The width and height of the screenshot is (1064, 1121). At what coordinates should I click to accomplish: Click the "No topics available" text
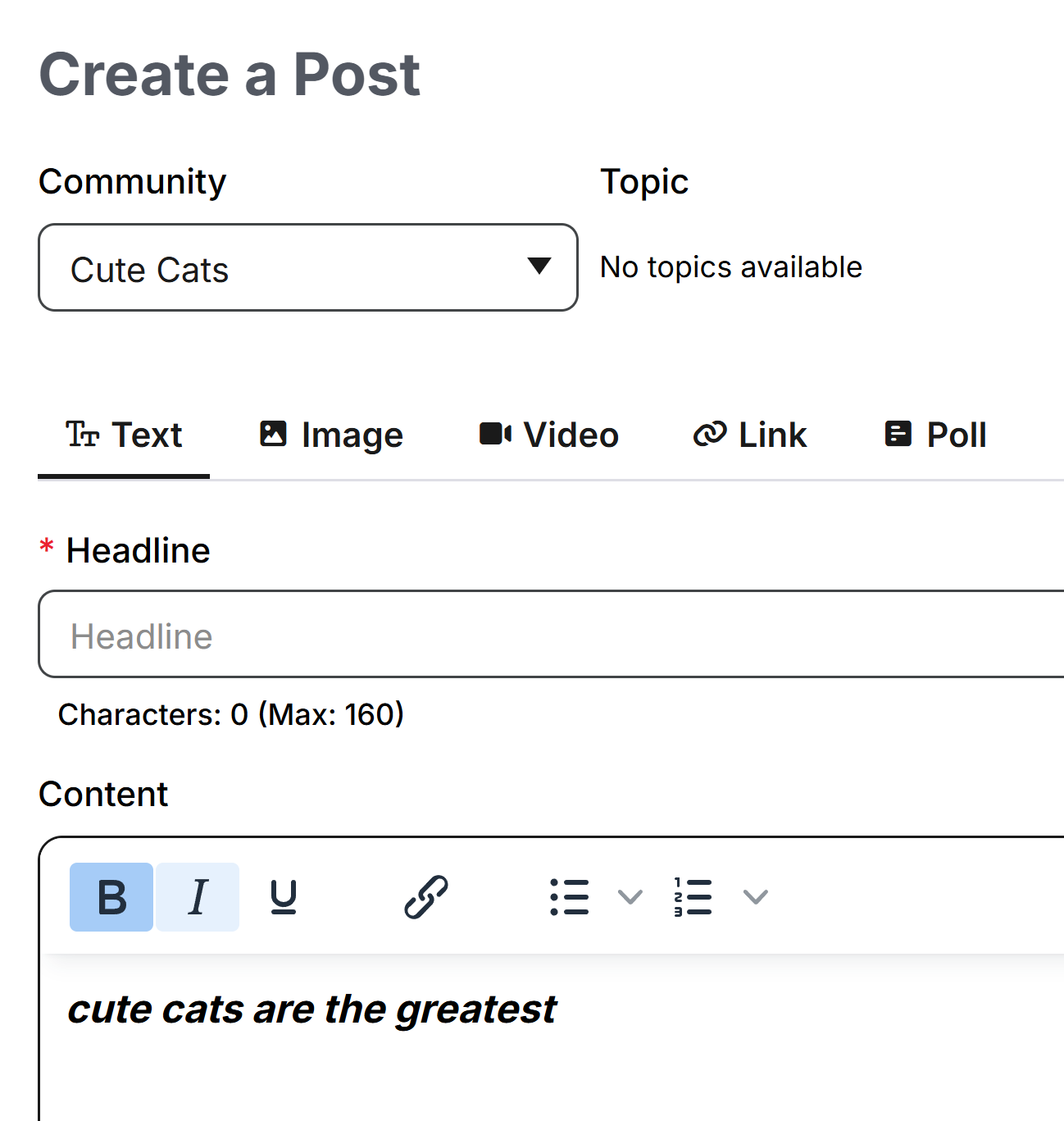click(x=730, y=267)
